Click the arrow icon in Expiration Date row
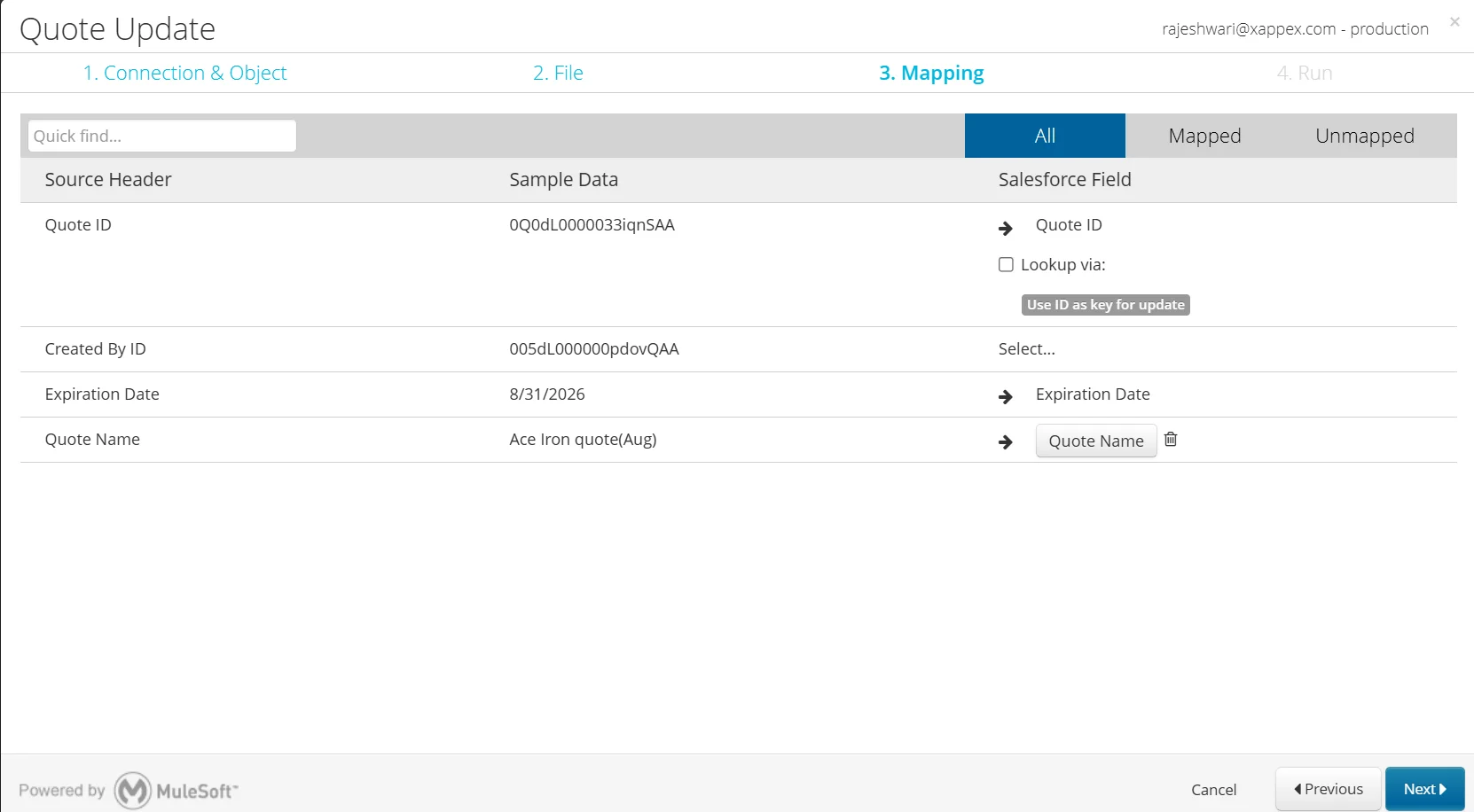Viewport: 1474px width, 812px height. tap(1006, 397)
